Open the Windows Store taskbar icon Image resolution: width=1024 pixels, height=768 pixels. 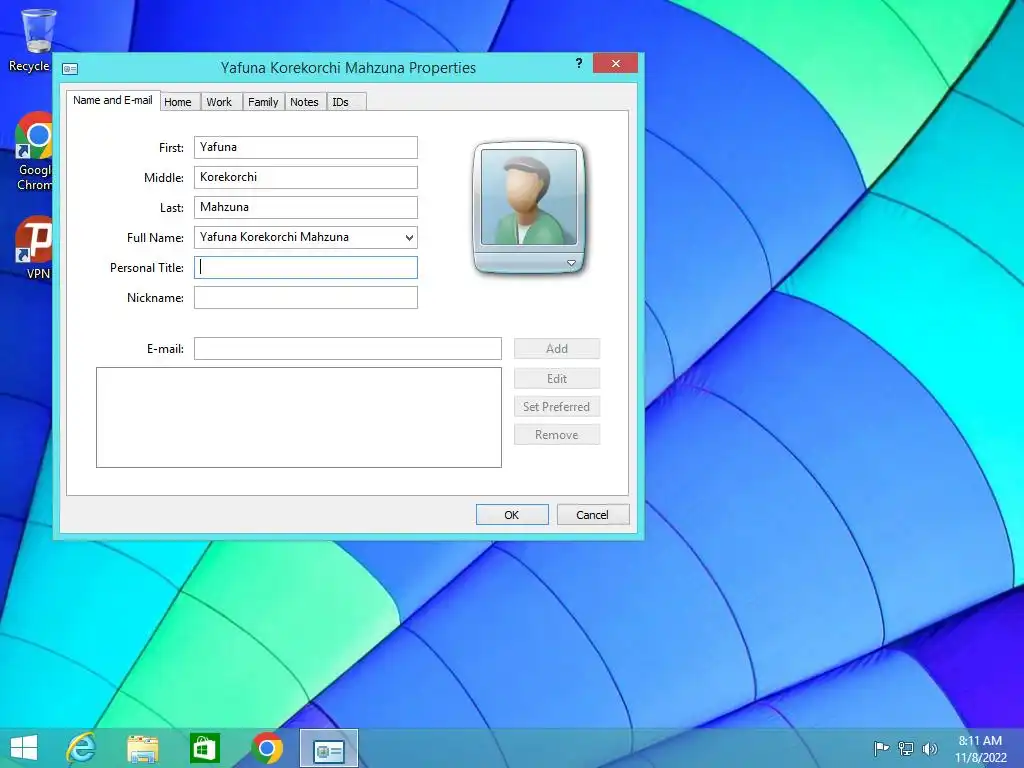(204, 748)
